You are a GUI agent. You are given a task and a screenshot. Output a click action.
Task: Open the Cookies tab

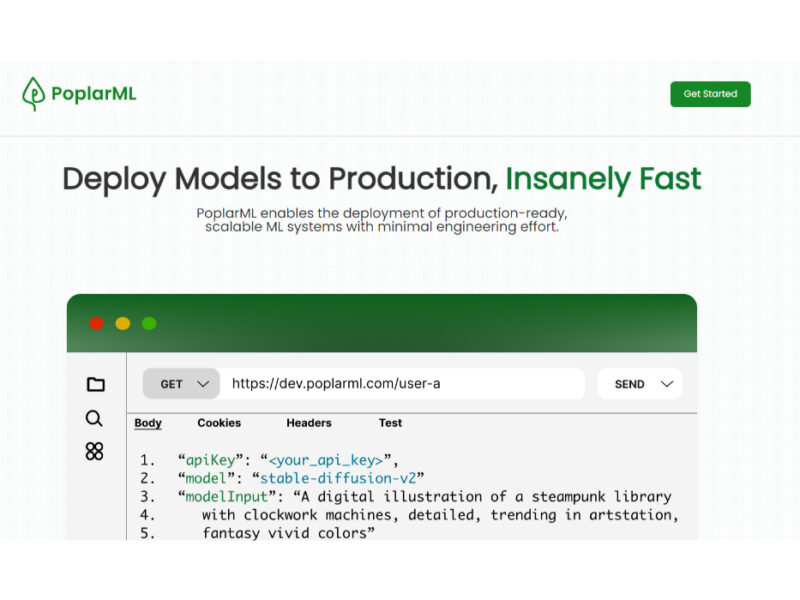[219, 423]
